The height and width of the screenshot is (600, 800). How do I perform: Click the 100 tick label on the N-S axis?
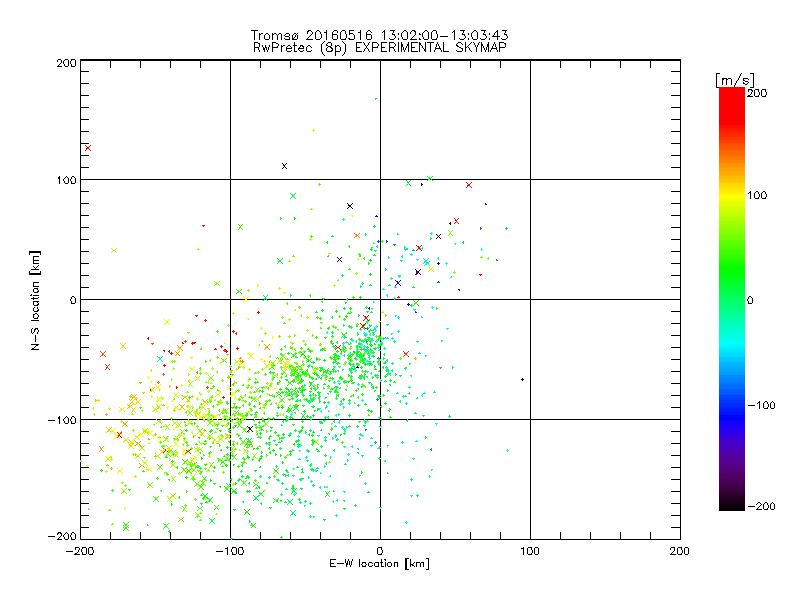click(x=66, y=180)
